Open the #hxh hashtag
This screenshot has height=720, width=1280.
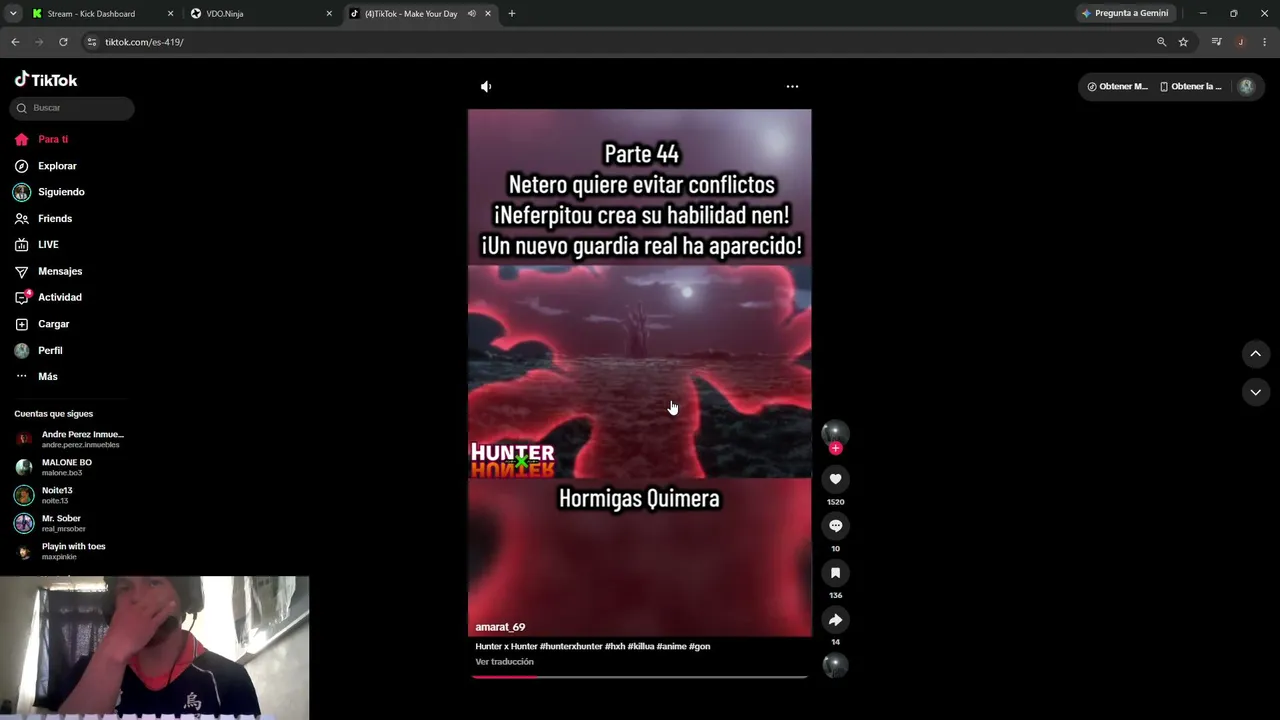coord(615,646)
